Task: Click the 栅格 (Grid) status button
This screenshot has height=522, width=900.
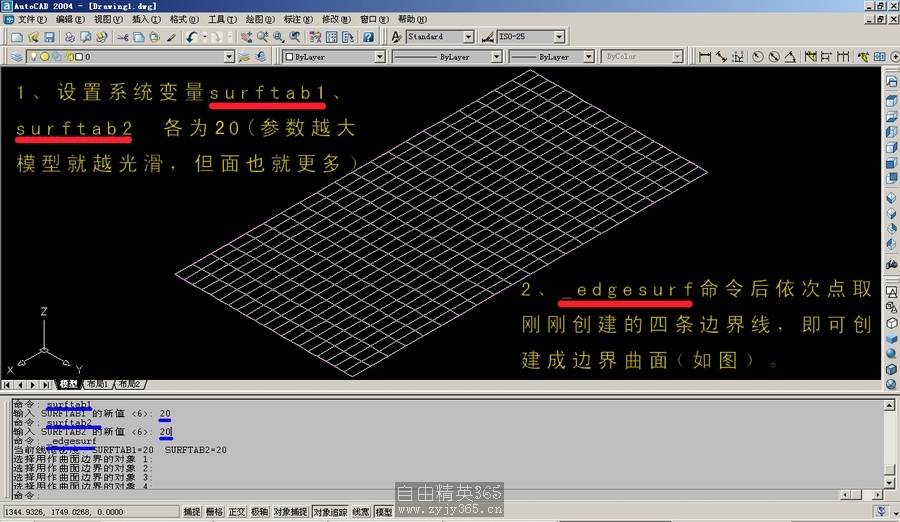Action: [x=214, y=512]
